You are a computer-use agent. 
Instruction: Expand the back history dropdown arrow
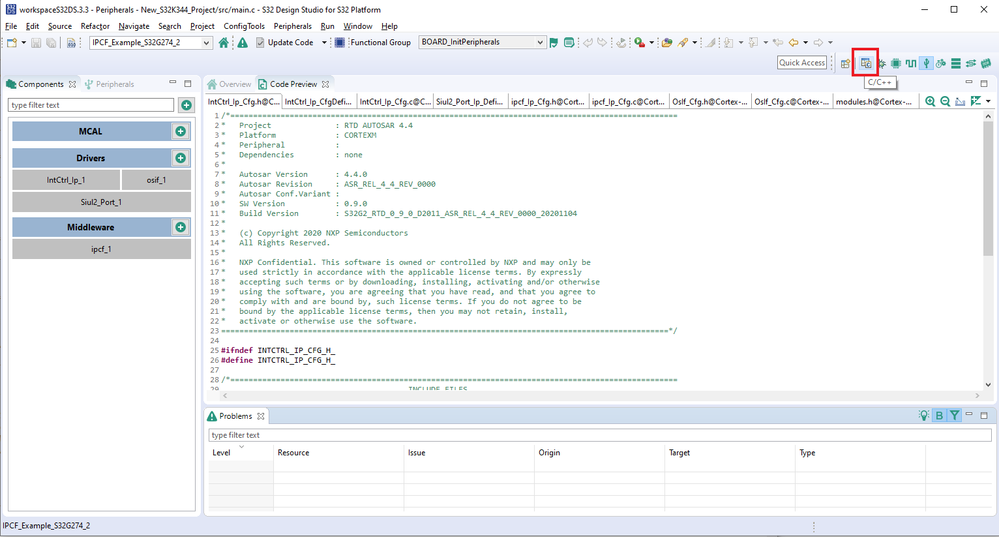(805, 43)
